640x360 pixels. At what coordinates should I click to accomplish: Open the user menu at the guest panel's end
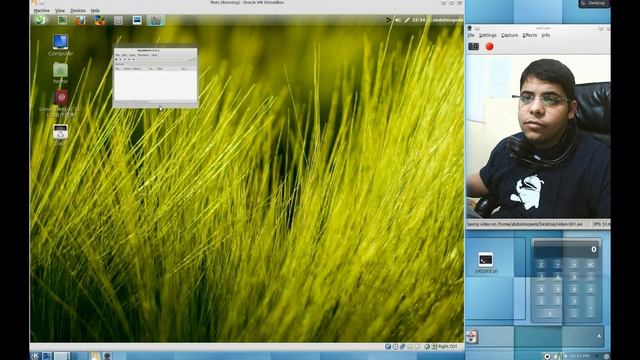coord(445,20)
